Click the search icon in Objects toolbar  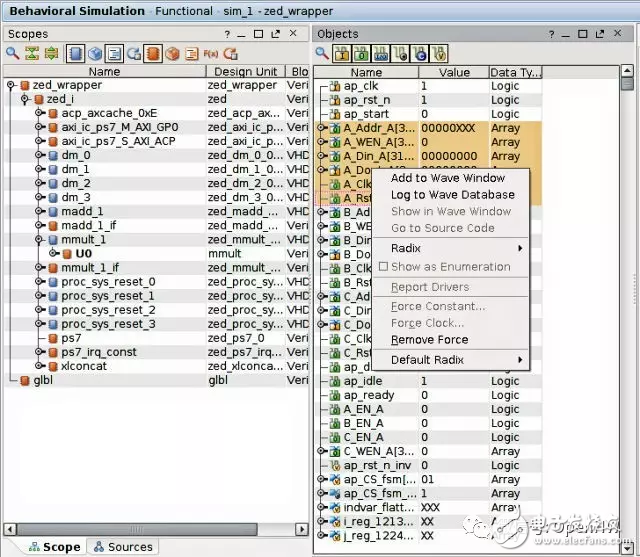tap(323, 53)
